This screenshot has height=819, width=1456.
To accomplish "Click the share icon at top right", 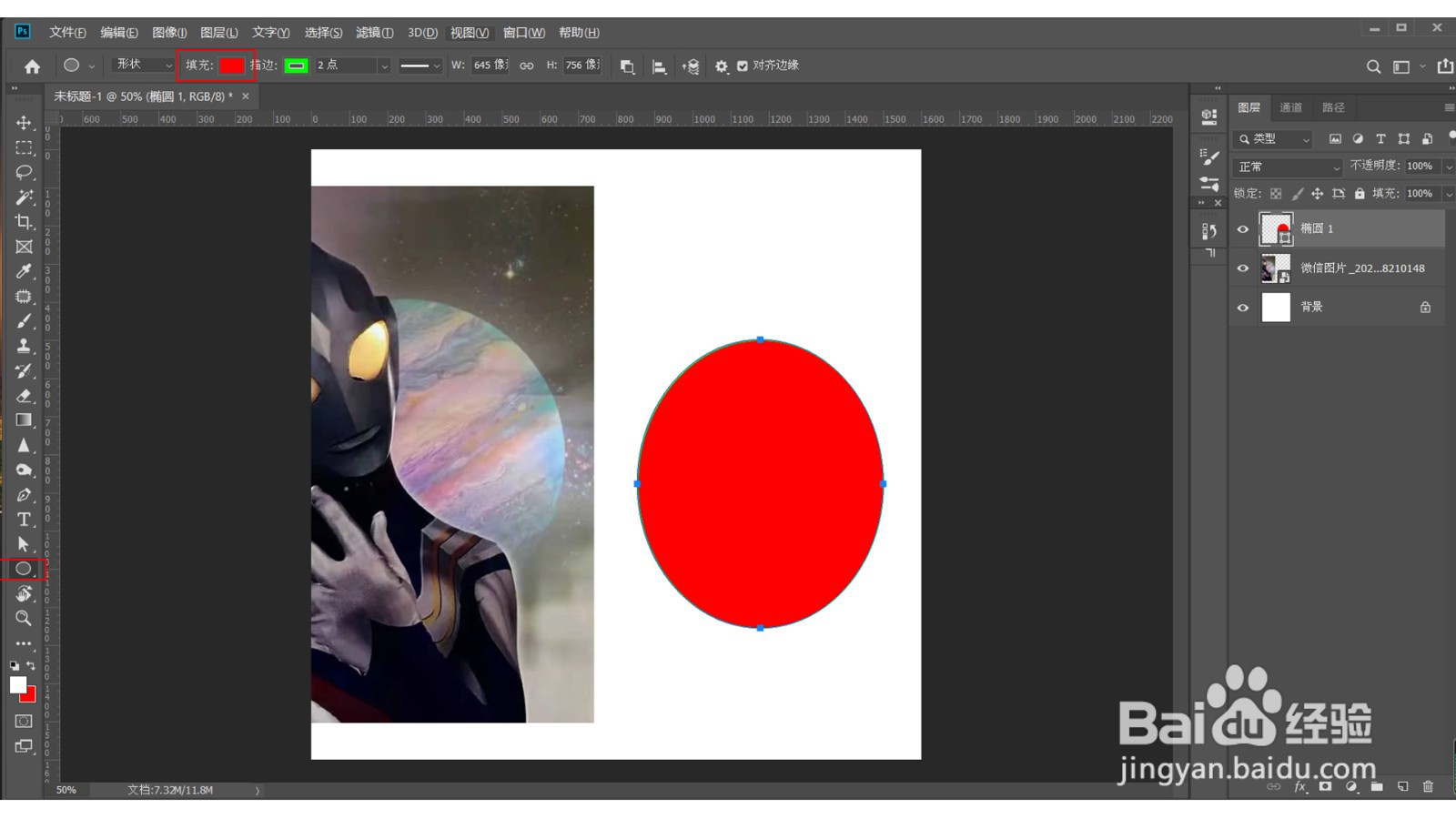I will 1445,66.
